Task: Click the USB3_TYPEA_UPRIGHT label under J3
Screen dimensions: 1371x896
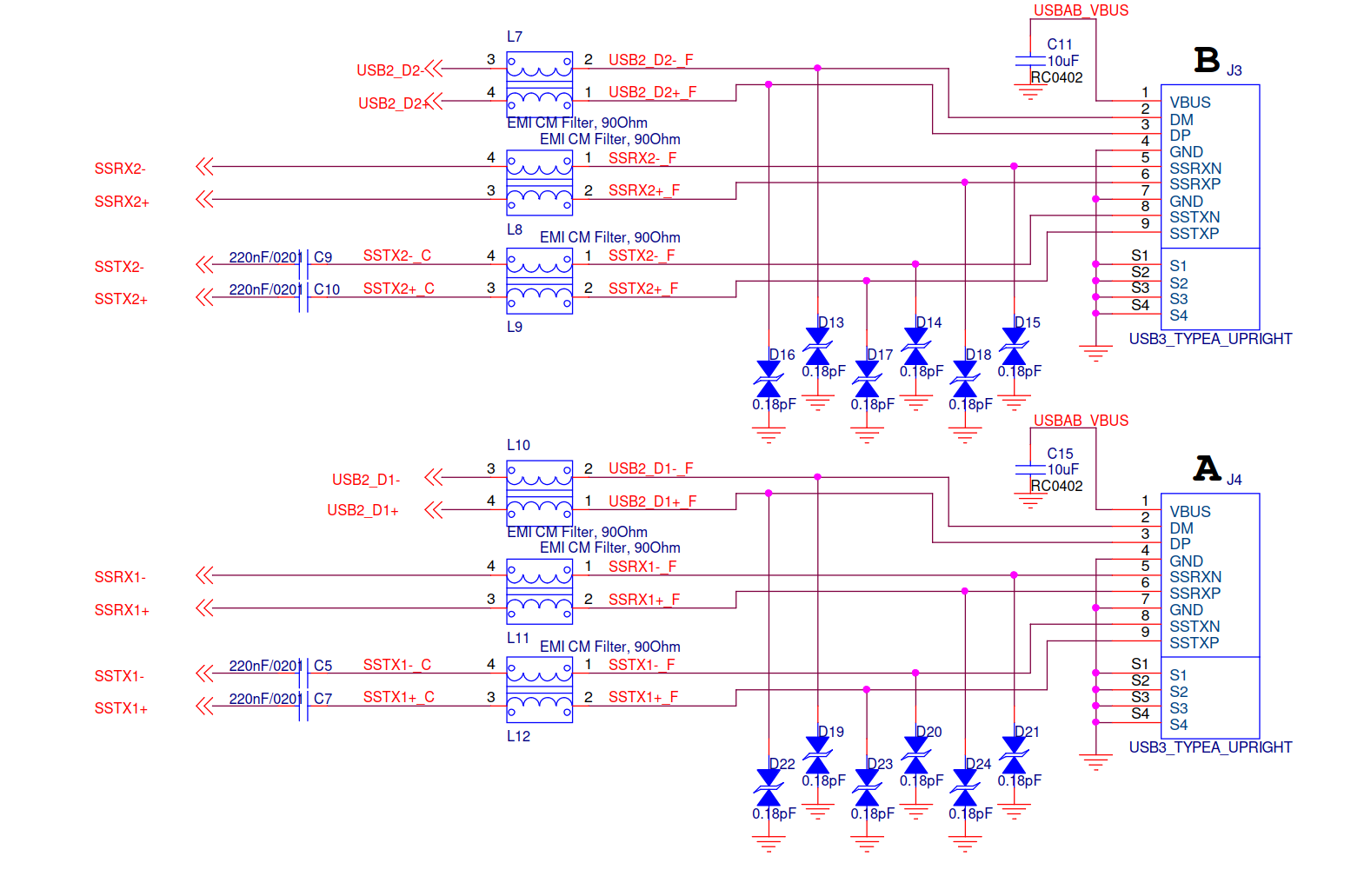Action: (x=1210, y=339)
